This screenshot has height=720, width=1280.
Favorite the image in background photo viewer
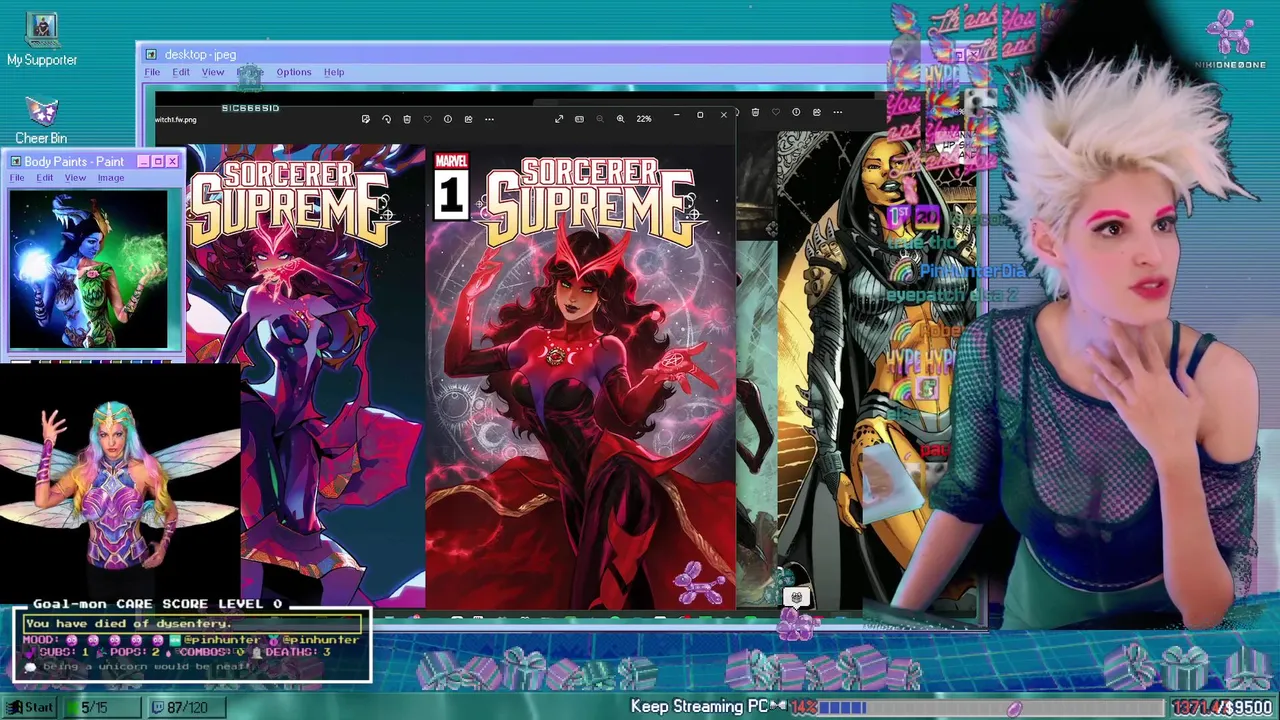point(775,112)
